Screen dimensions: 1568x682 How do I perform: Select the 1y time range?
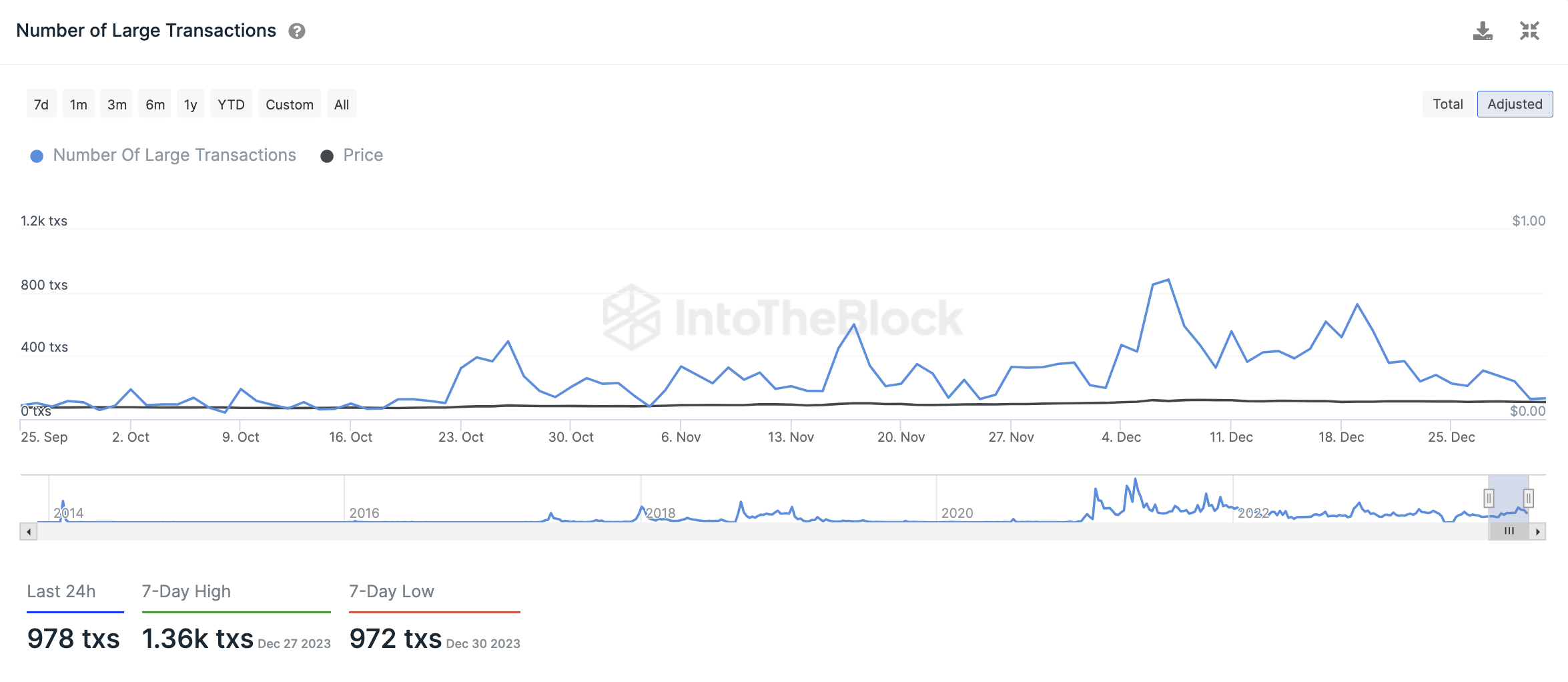(x=191, y=104)
